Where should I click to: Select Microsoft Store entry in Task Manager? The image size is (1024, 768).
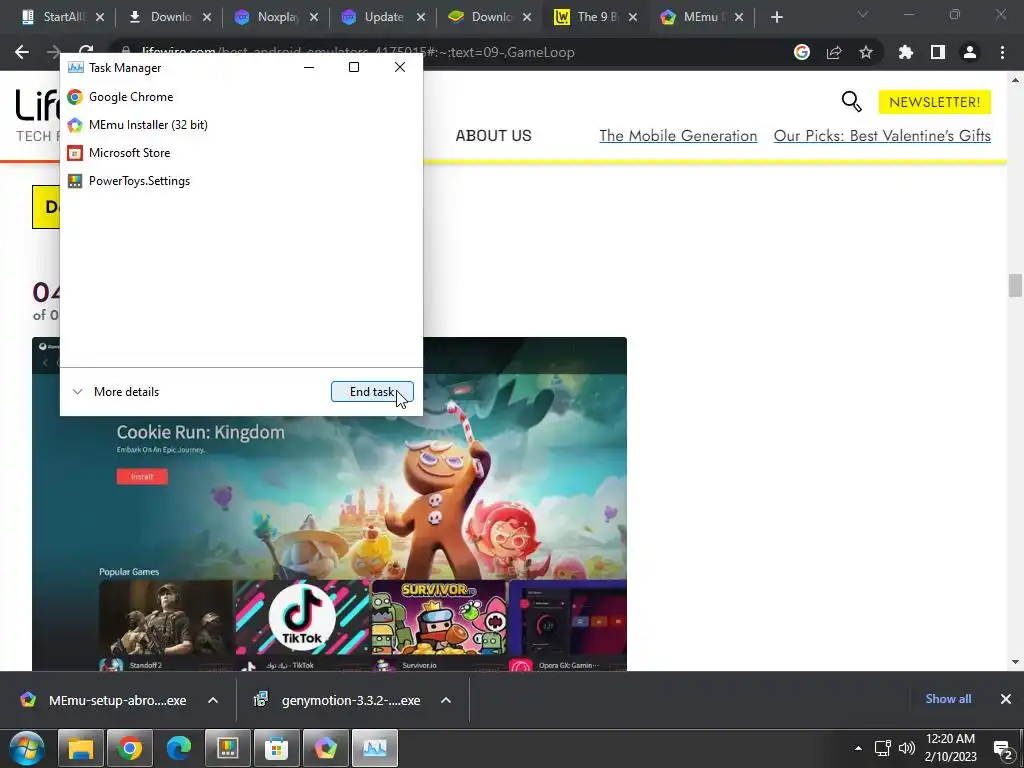click(x=241, y=153)
